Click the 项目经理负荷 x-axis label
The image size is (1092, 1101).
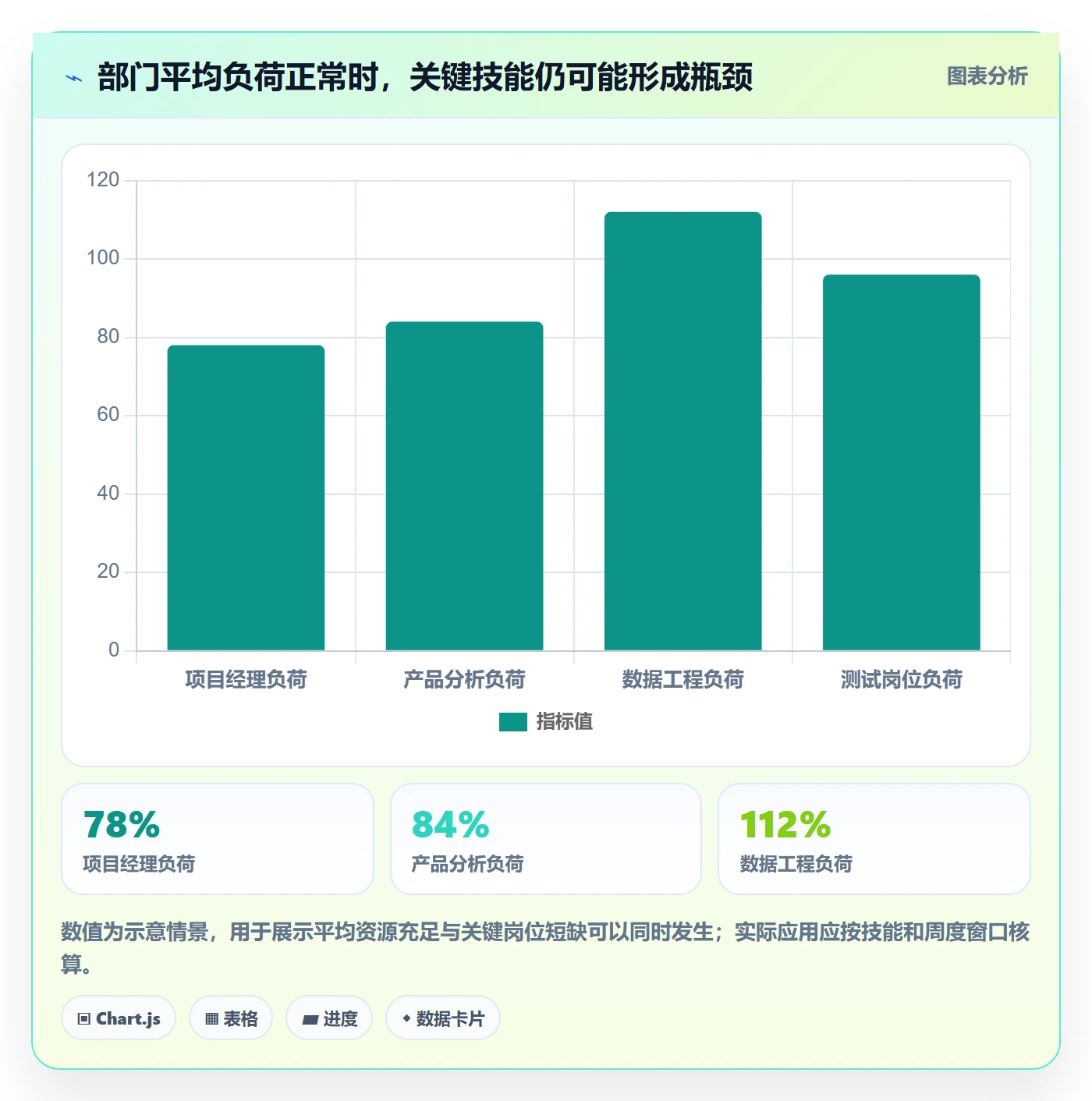point(246,680)
